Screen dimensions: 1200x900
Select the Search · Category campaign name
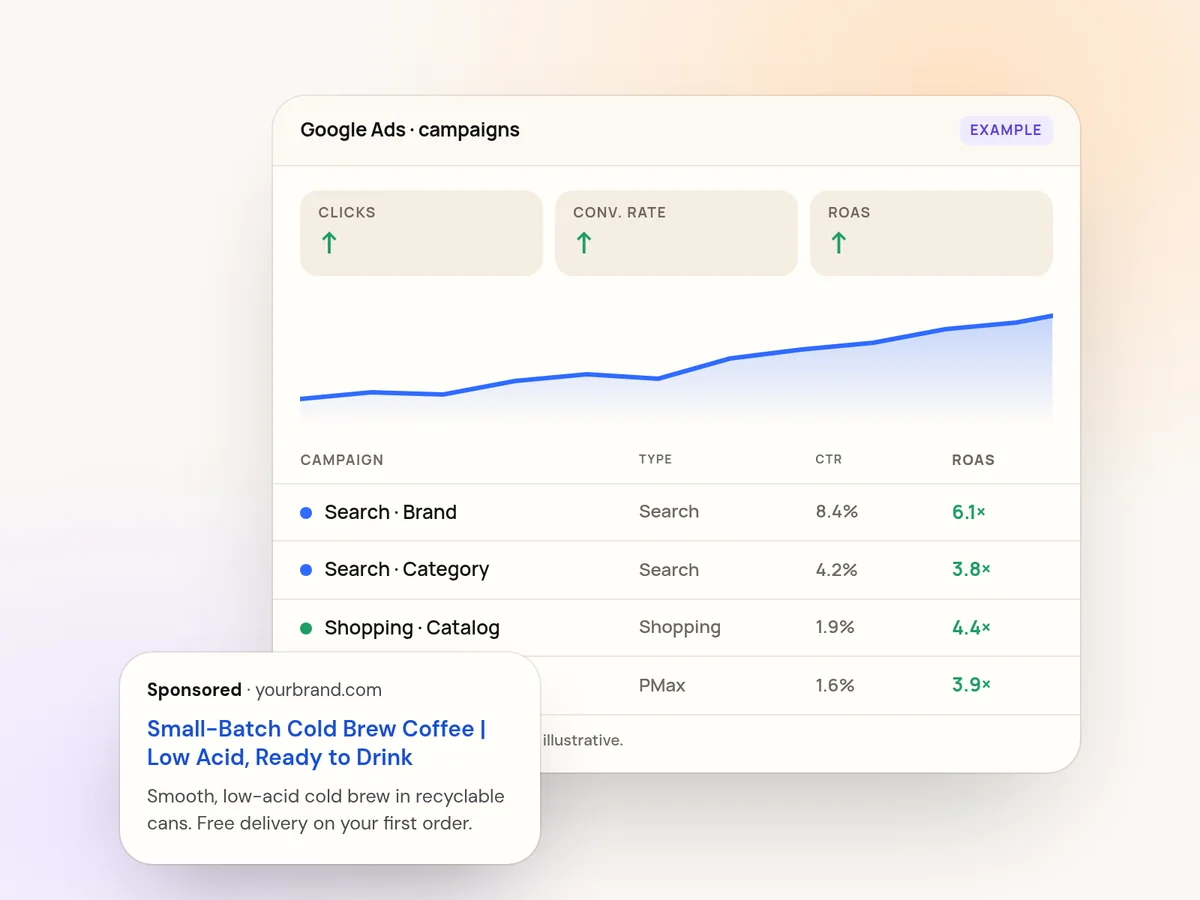pos(407,570)
